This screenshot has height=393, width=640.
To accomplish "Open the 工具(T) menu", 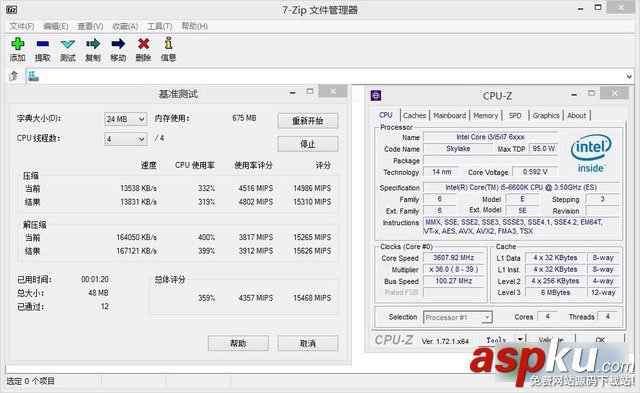I will [160, 26].
